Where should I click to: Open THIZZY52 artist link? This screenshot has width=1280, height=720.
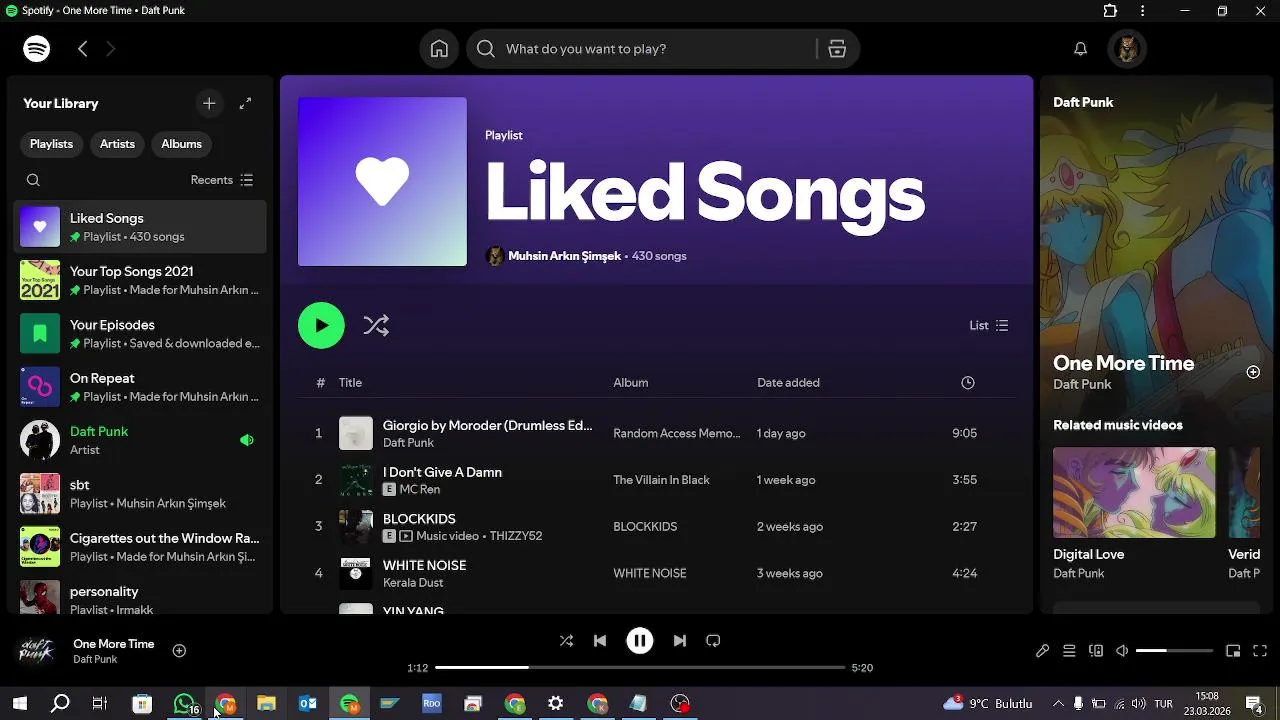pos(516,536)
